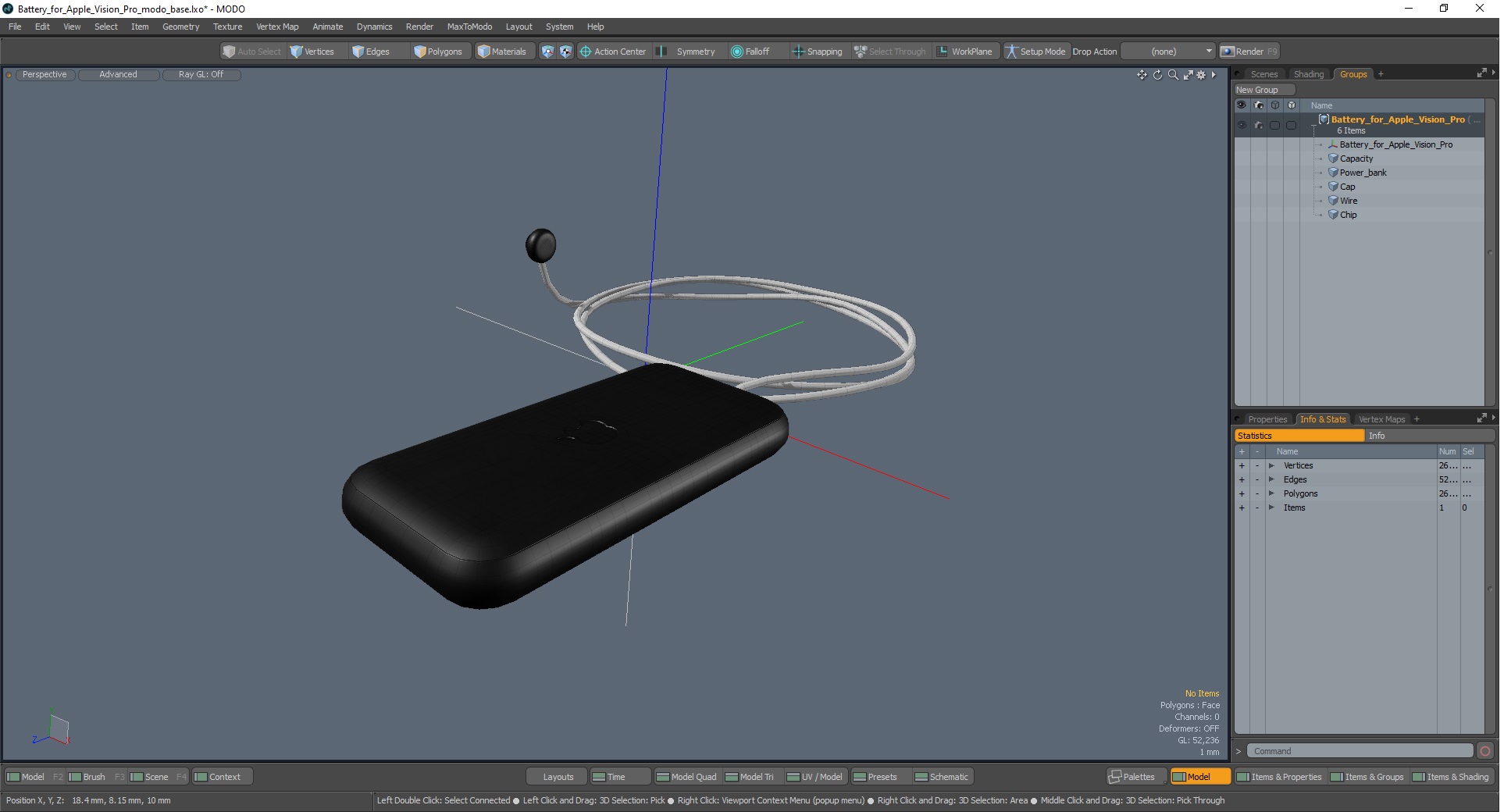Open the Perspective view dropdown
Image resolution: width=1504 pixels, height=812 pixels.
(45, 75)
